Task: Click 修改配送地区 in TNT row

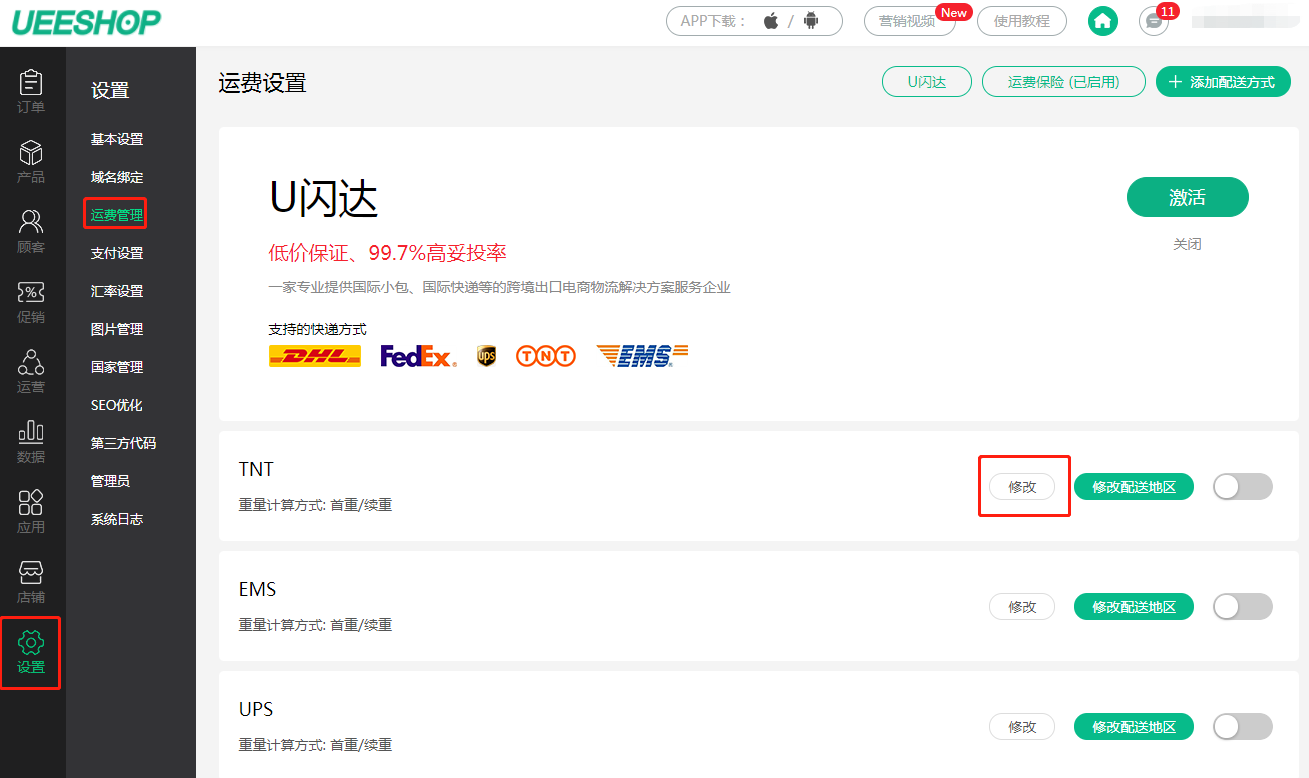Action: 1134,487
